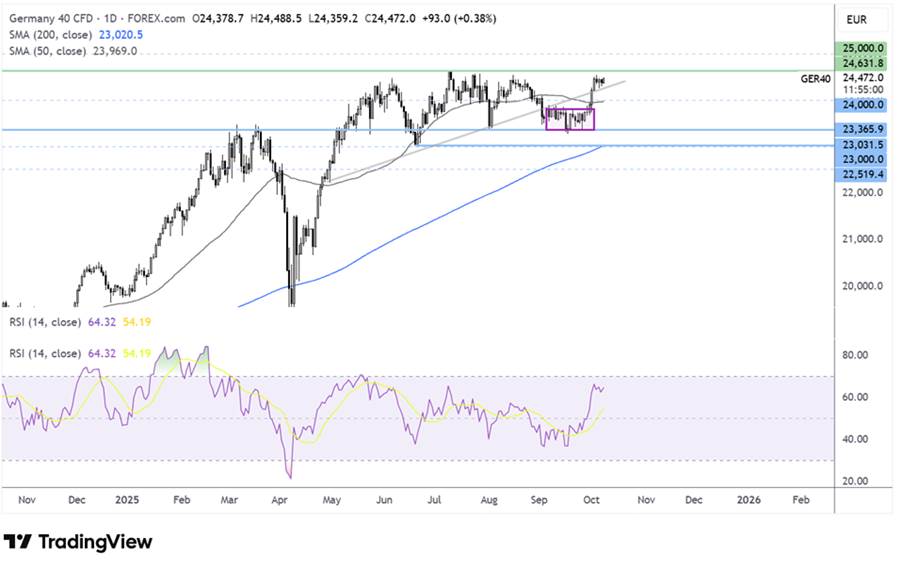
Task: Click the 80.00 level on RSI scale
Action: tap(857, 354)
